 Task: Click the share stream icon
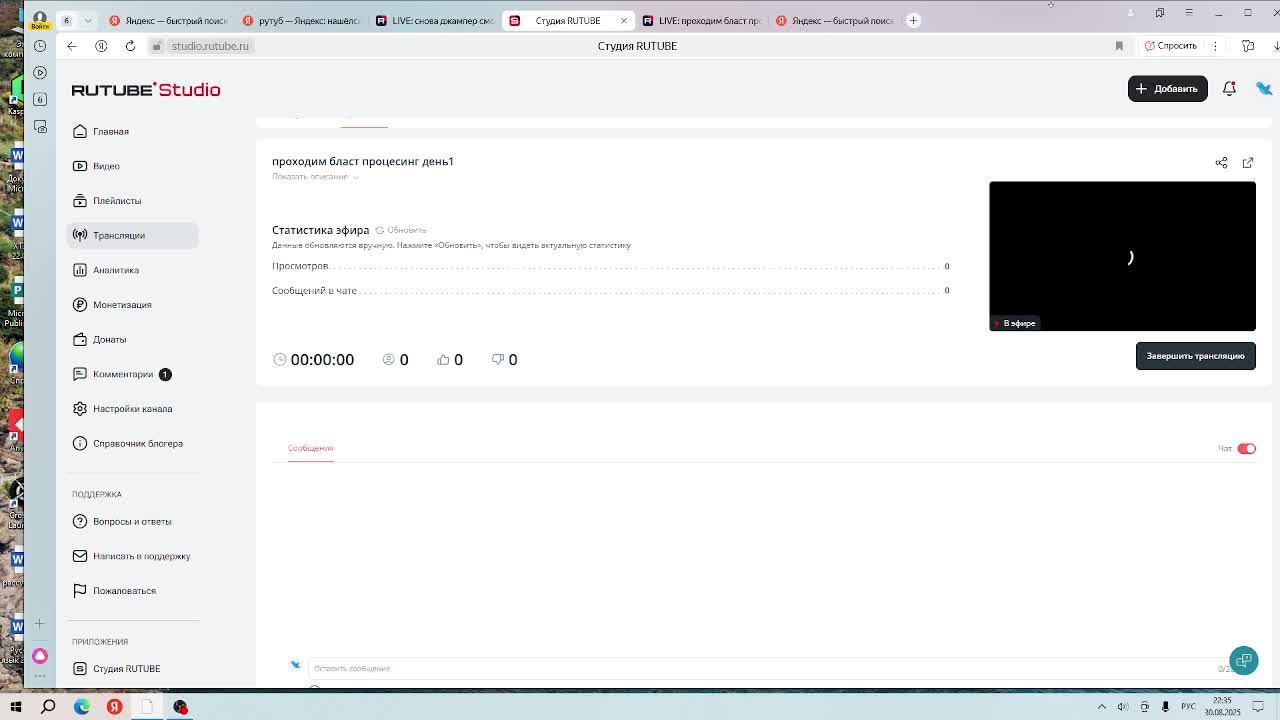[x=1221, y=162]
